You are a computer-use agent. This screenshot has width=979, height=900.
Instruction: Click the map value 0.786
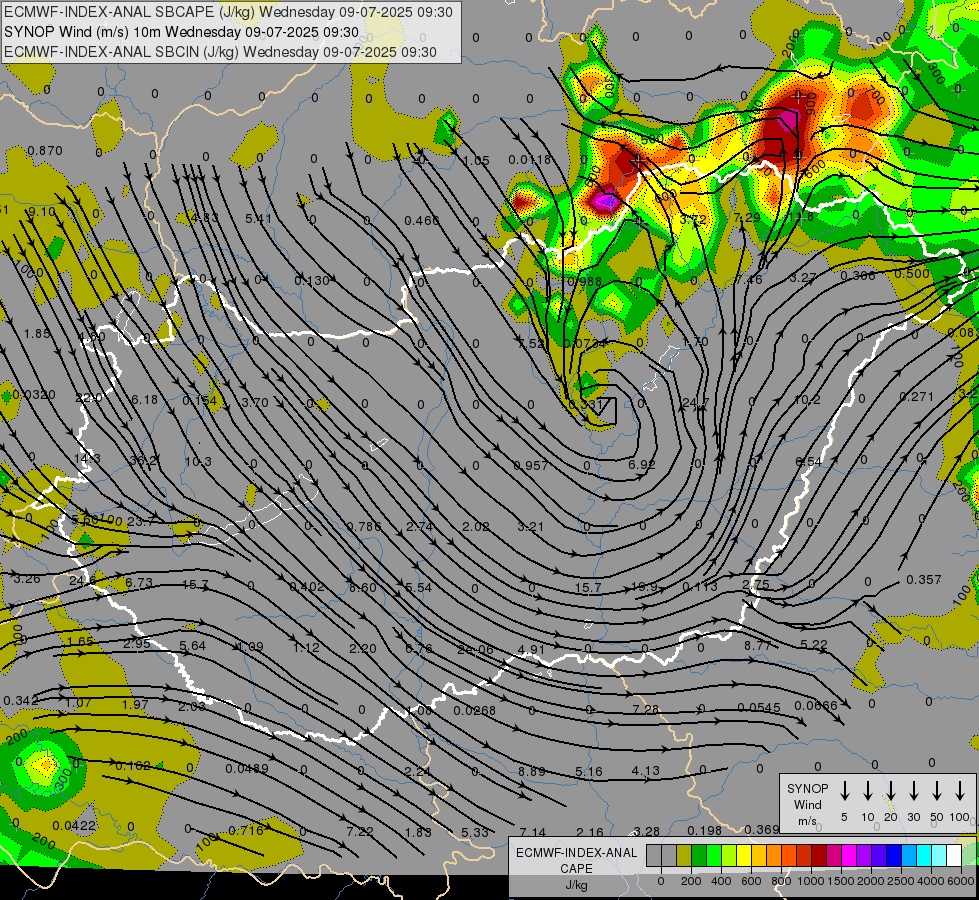363,527
